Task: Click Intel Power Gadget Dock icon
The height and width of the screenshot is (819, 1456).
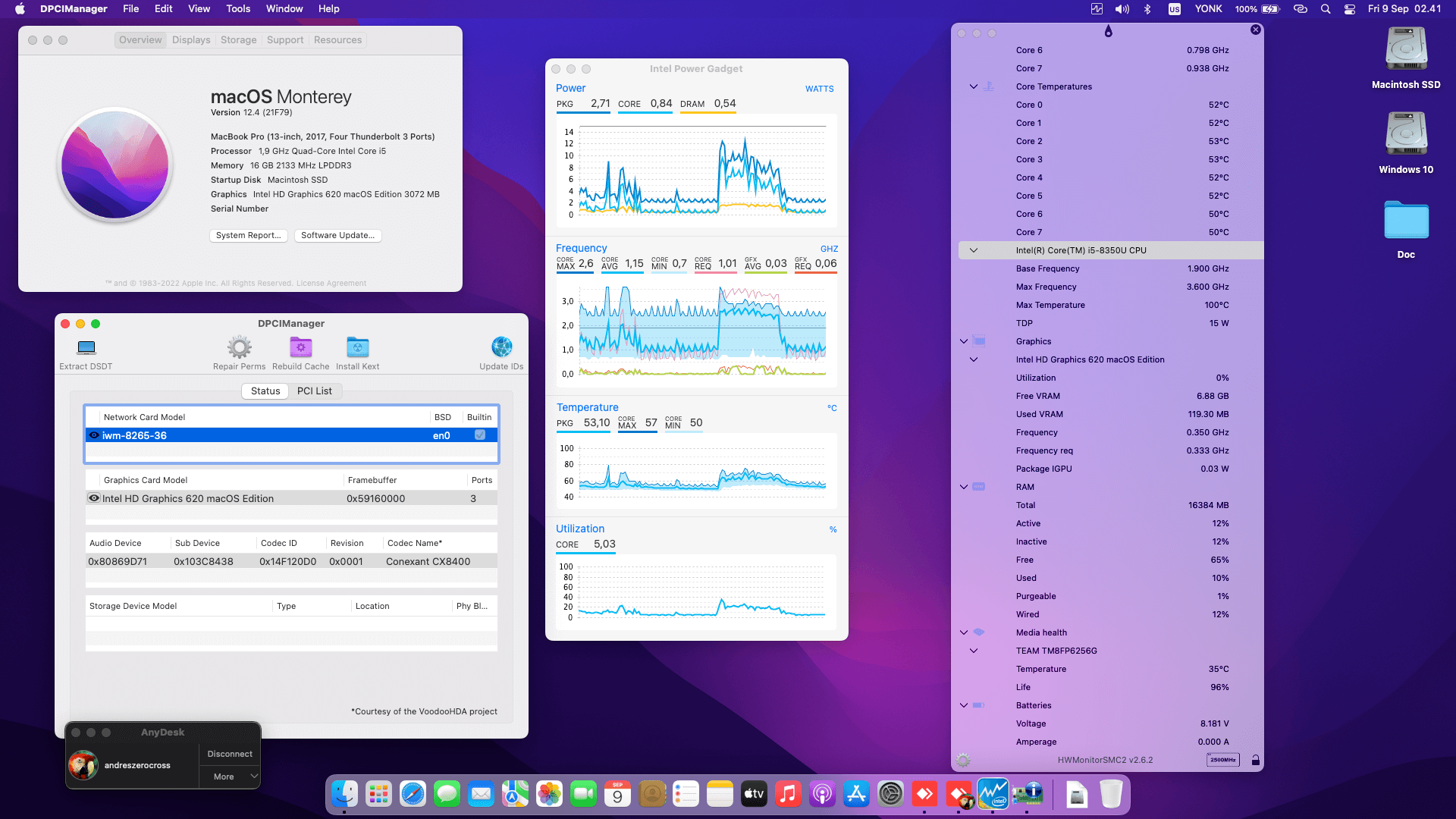Action: (x=993, y=794)
